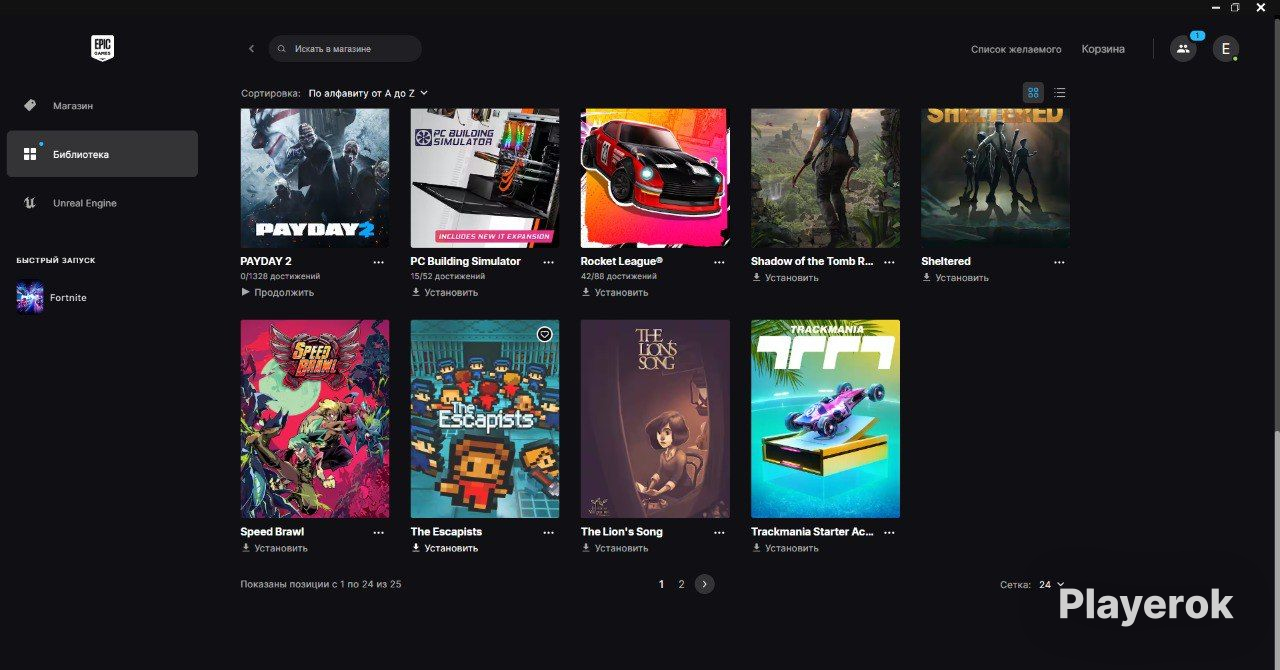This screenshot has width=1280, height=670.
Task: Open The Escapists options menu dots
Action: [548, 533]
